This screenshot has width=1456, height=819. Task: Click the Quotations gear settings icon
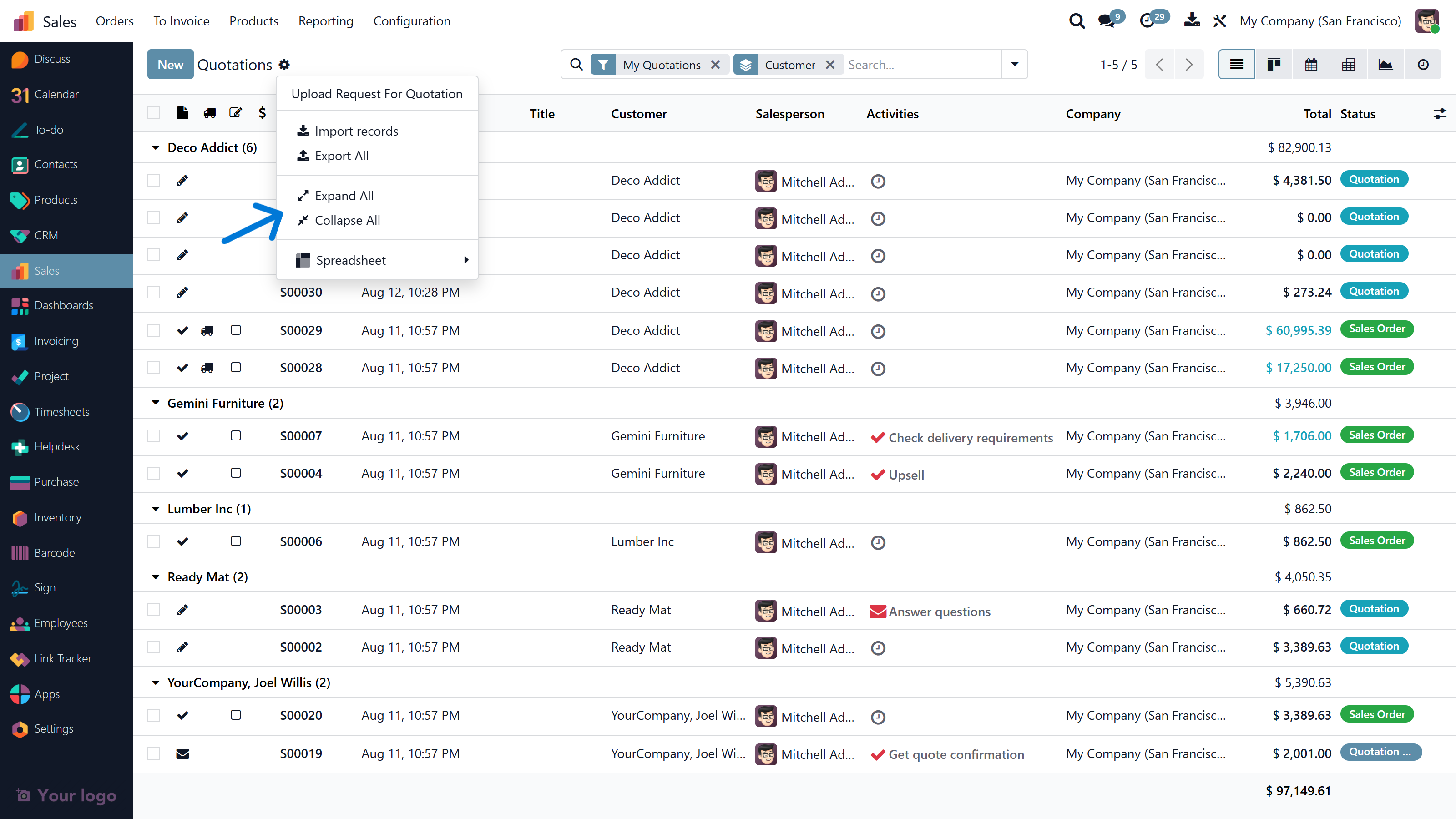click(x=284, y=65)
